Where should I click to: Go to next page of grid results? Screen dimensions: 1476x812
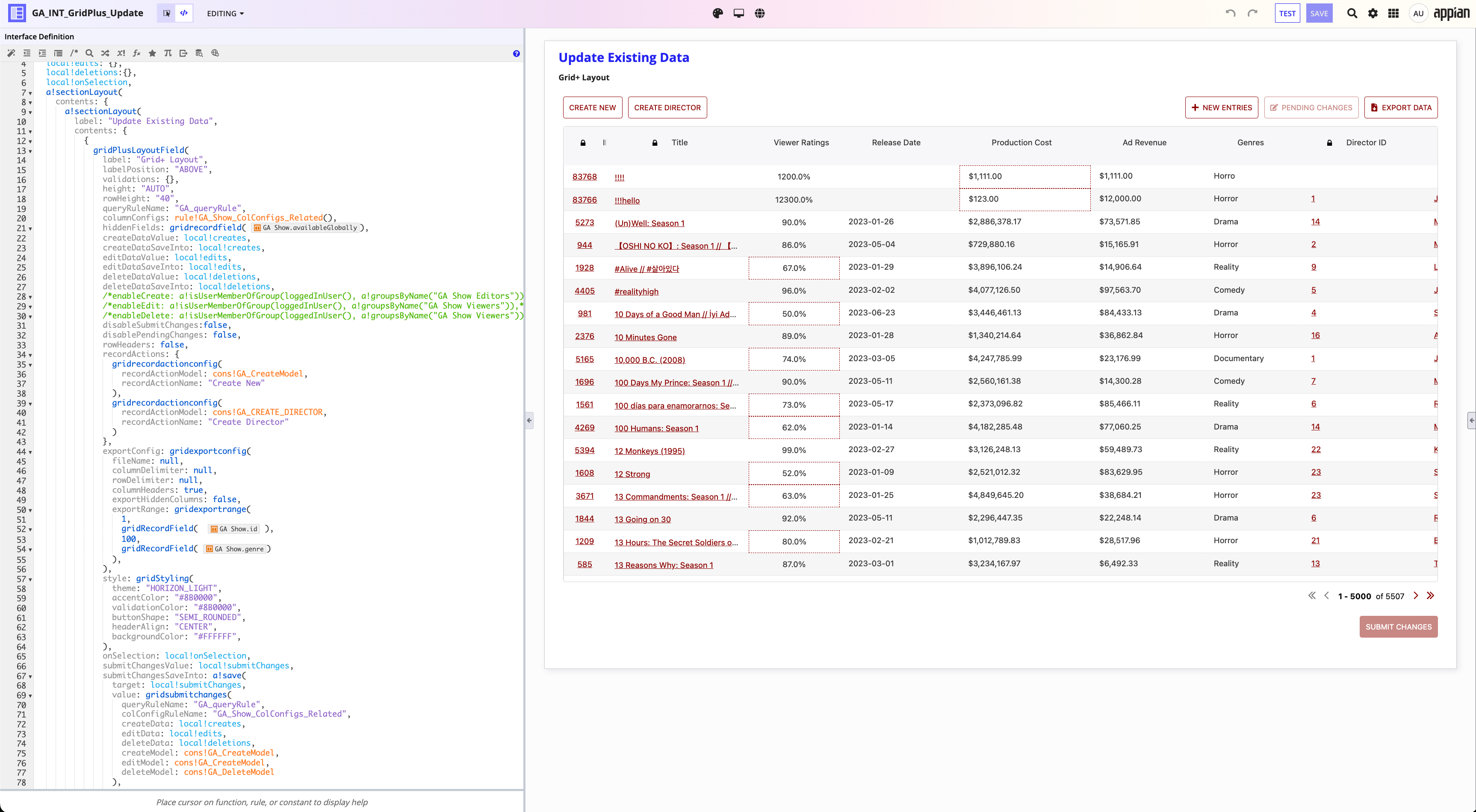point(1416,596)
